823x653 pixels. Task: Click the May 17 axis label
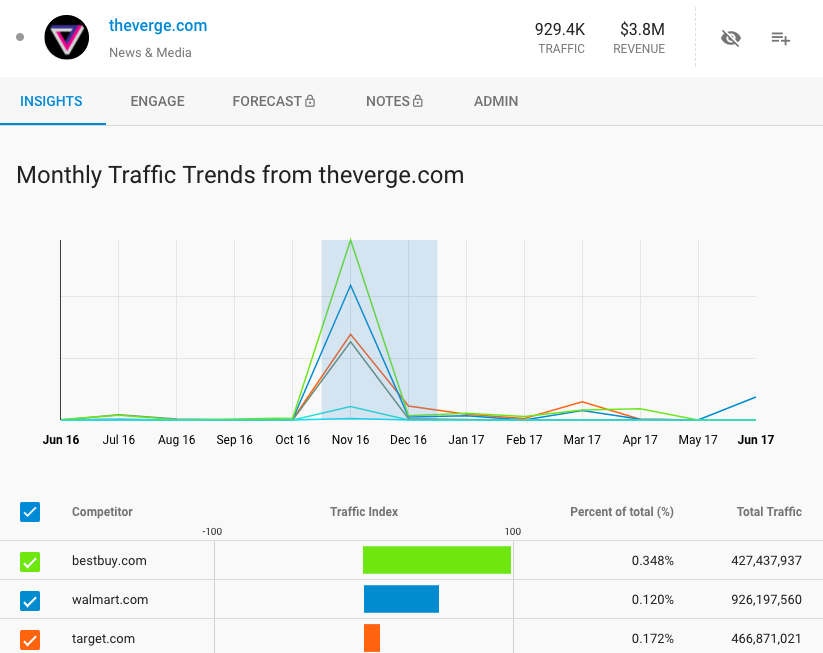698,440
